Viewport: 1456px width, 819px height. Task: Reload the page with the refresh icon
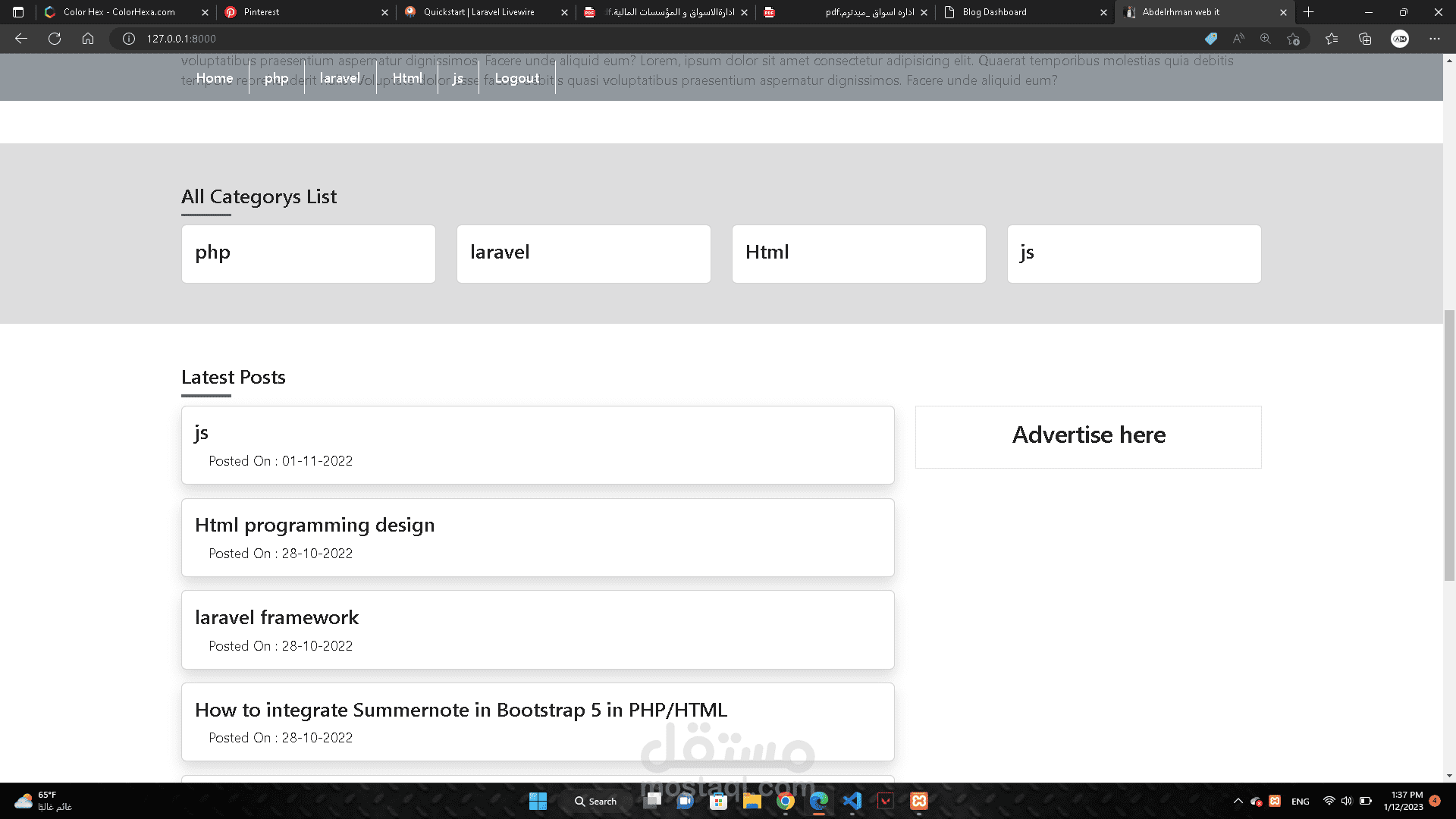click(55, 39)
